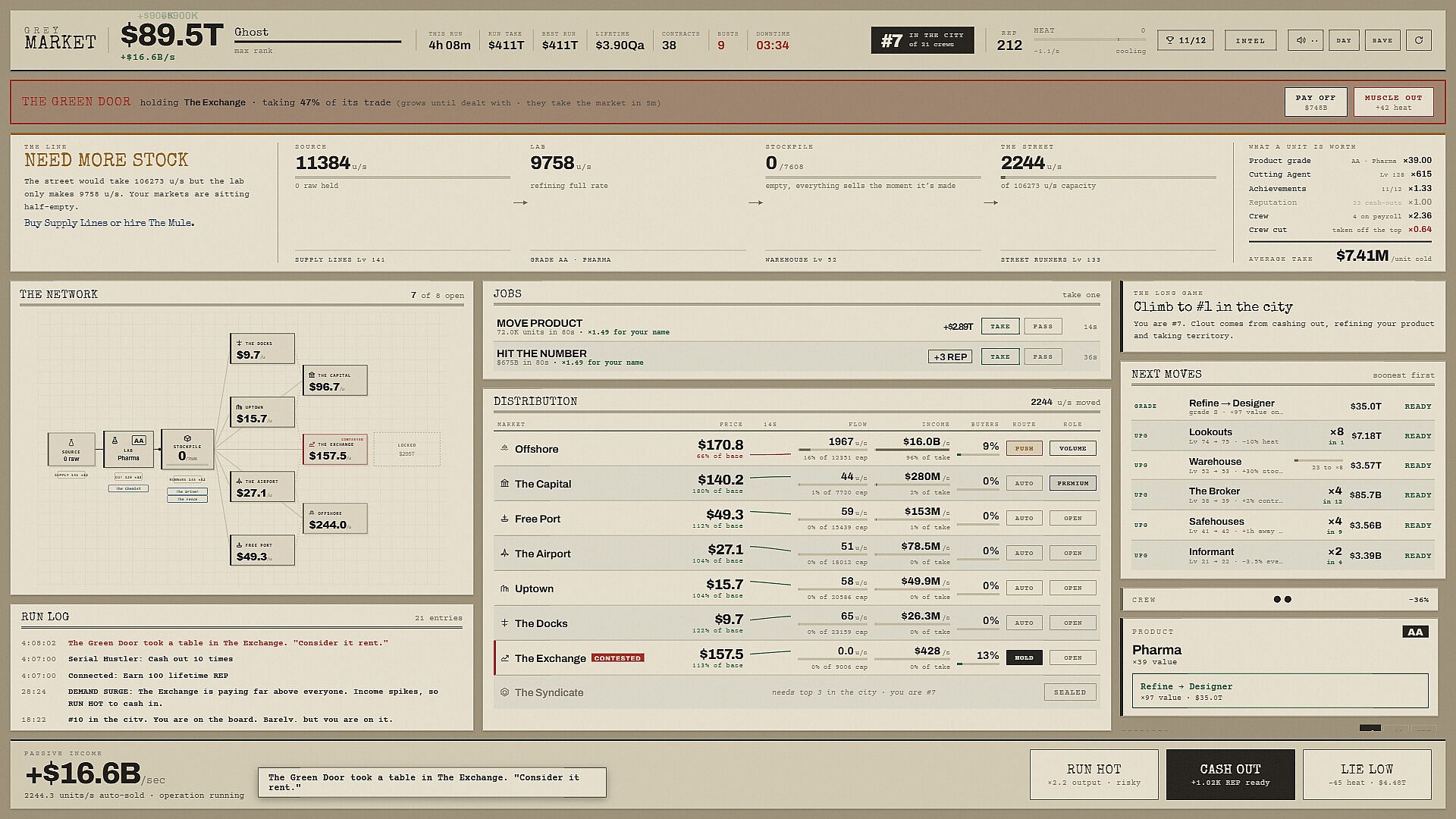Image resolution: width=1456 pixels, height=819 pixels.
Task: Click the refresh arrow icon in the header
Action: pos(1418,40)
